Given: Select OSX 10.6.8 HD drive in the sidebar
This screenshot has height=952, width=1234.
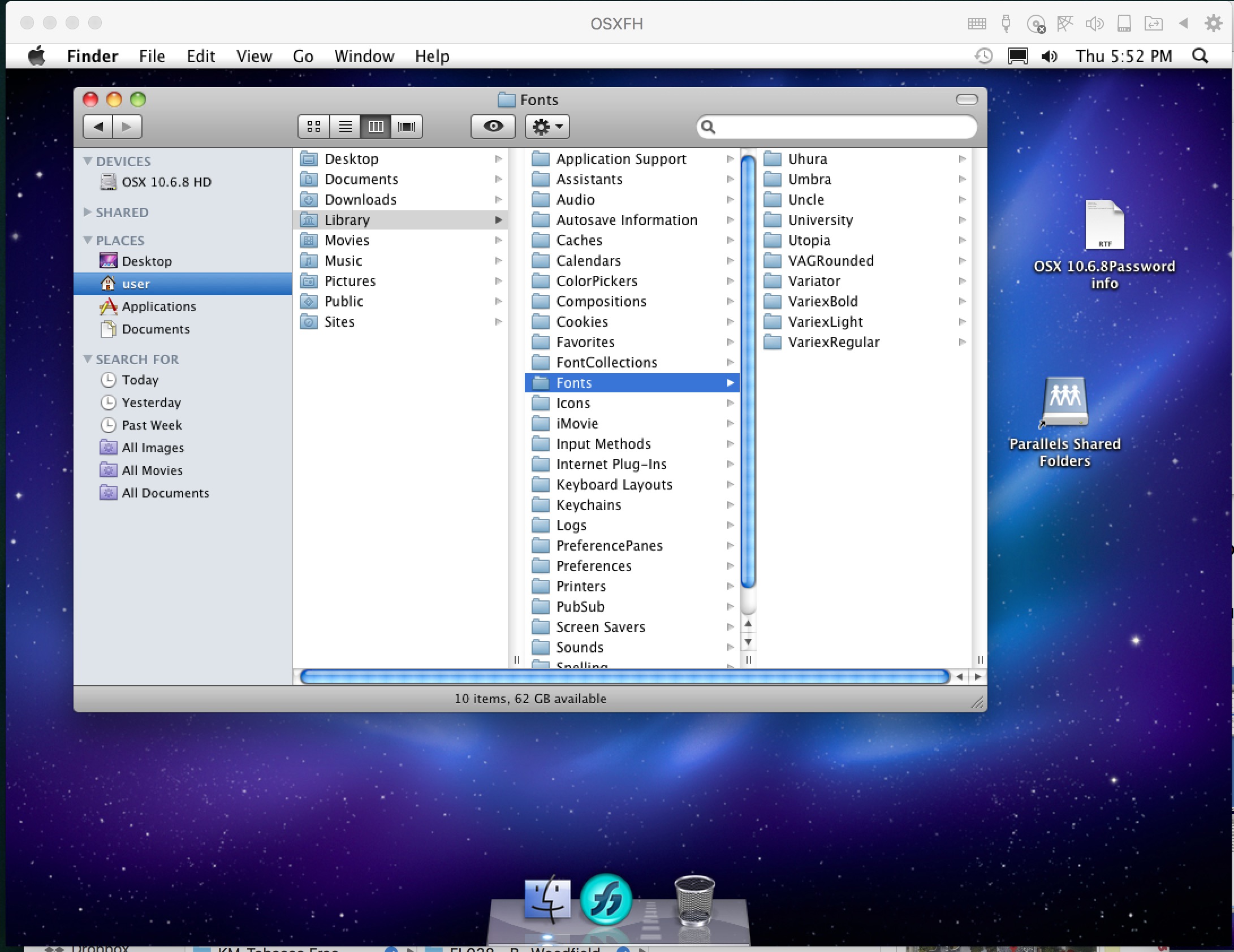Looking at the screenshot, I should point(183,182).
